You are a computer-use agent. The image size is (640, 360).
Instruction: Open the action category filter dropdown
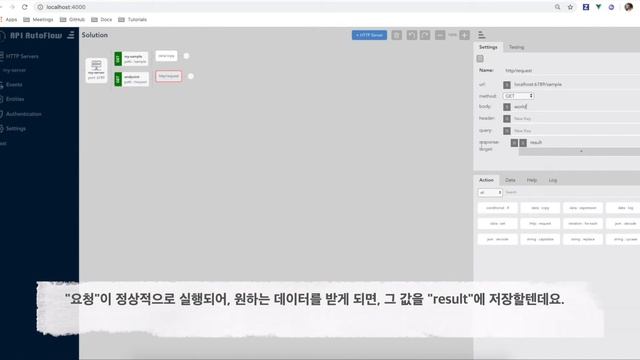(490, 192)
